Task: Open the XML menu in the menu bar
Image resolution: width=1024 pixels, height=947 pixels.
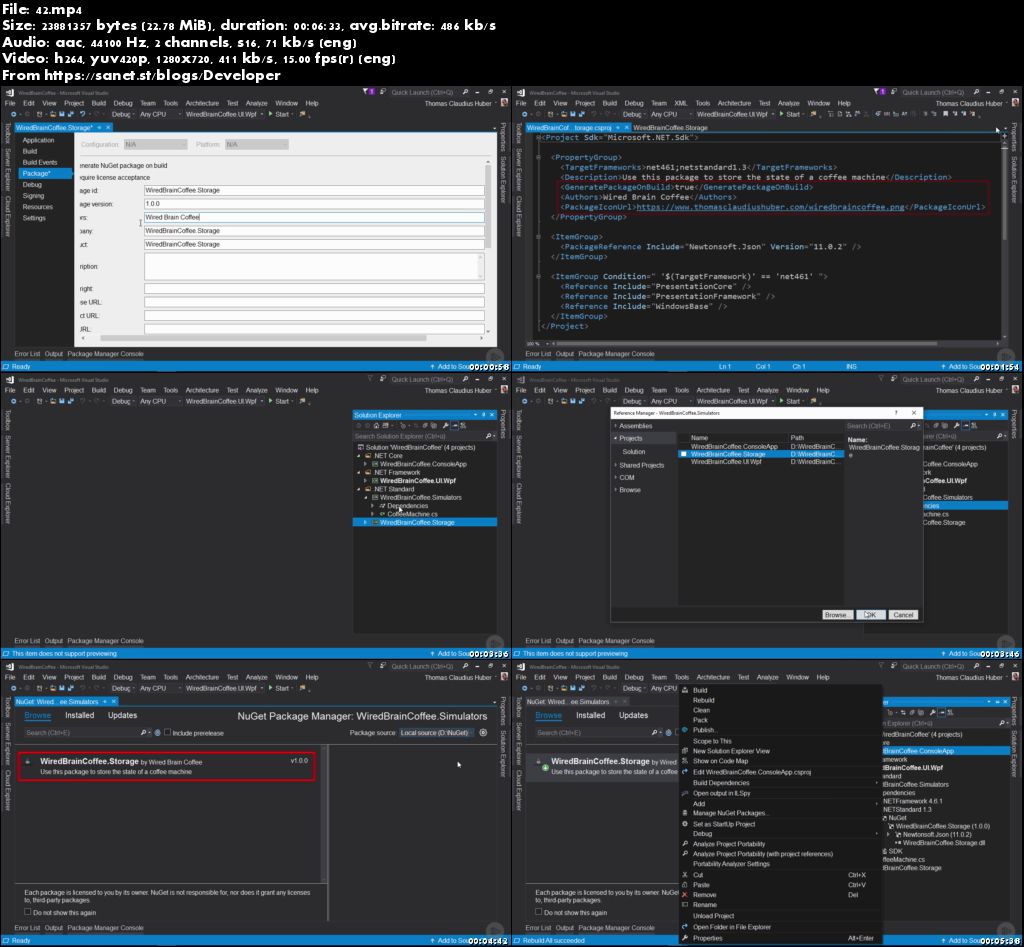Action: click(x=680, y=103)
